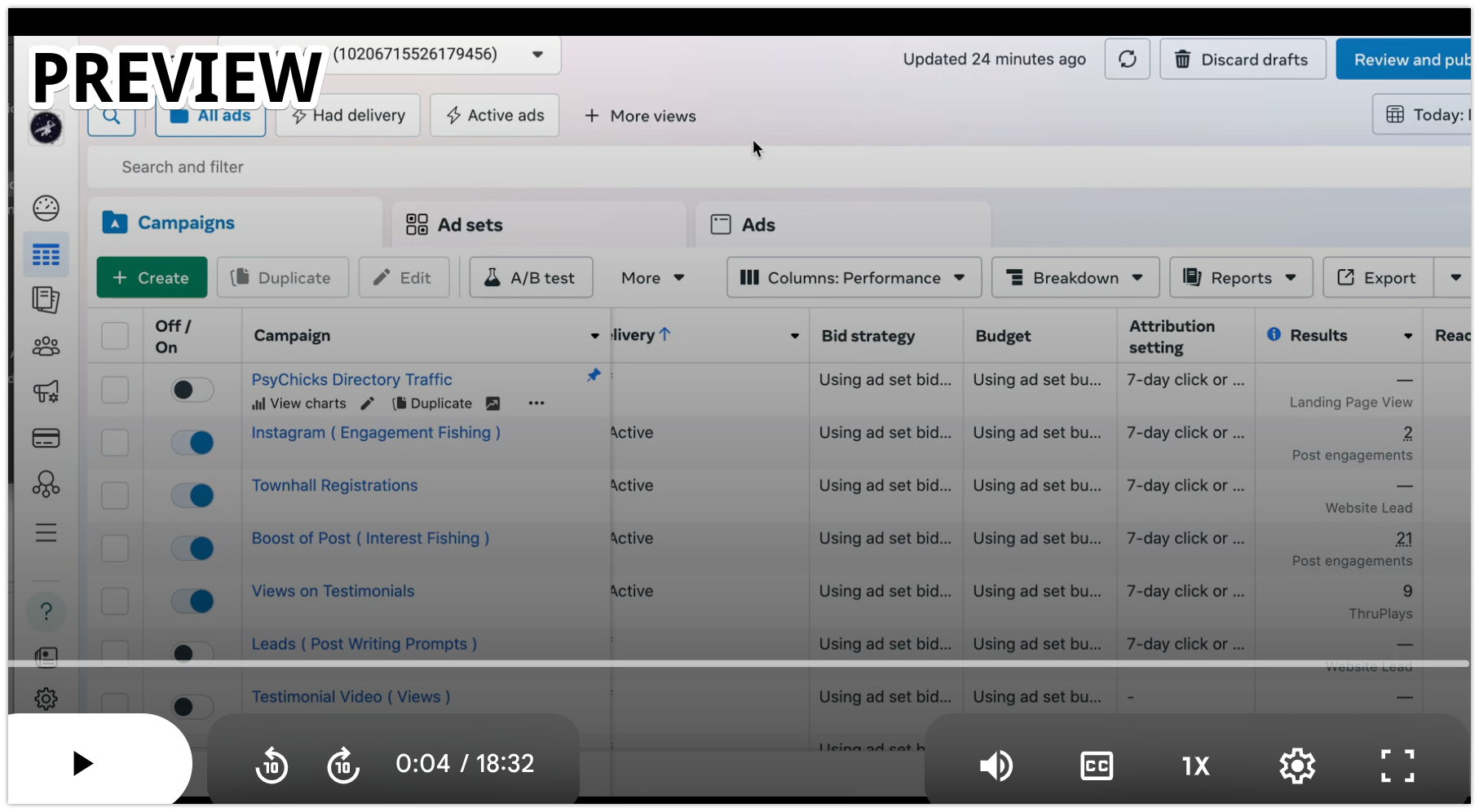Open the Today date range picker

[1423, 115]
